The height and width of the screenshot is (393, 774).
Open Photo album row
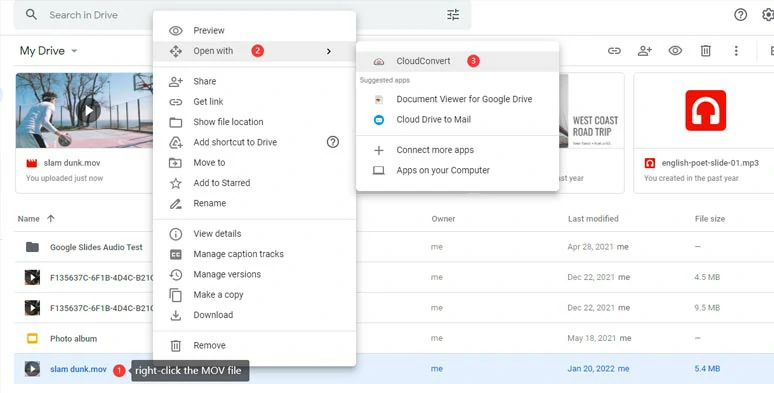394,339
